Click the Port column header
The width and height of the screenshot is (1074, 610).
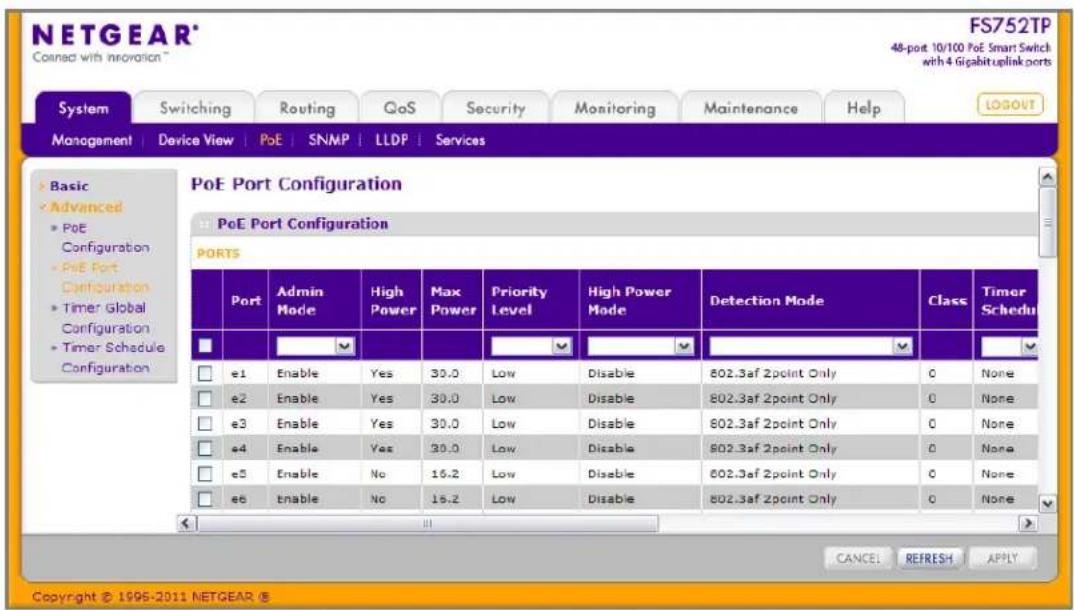click(x=245, y=300)
